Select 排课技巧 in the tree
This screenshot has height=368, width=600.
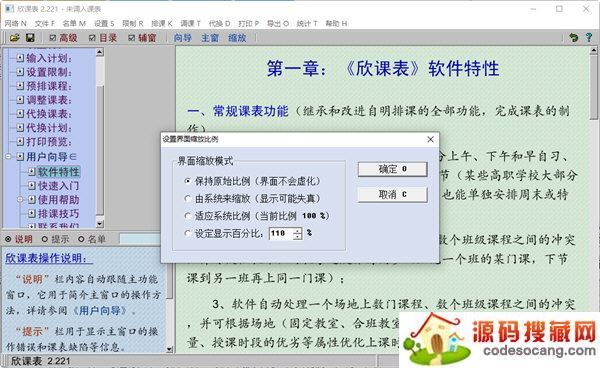pos(59,213)
